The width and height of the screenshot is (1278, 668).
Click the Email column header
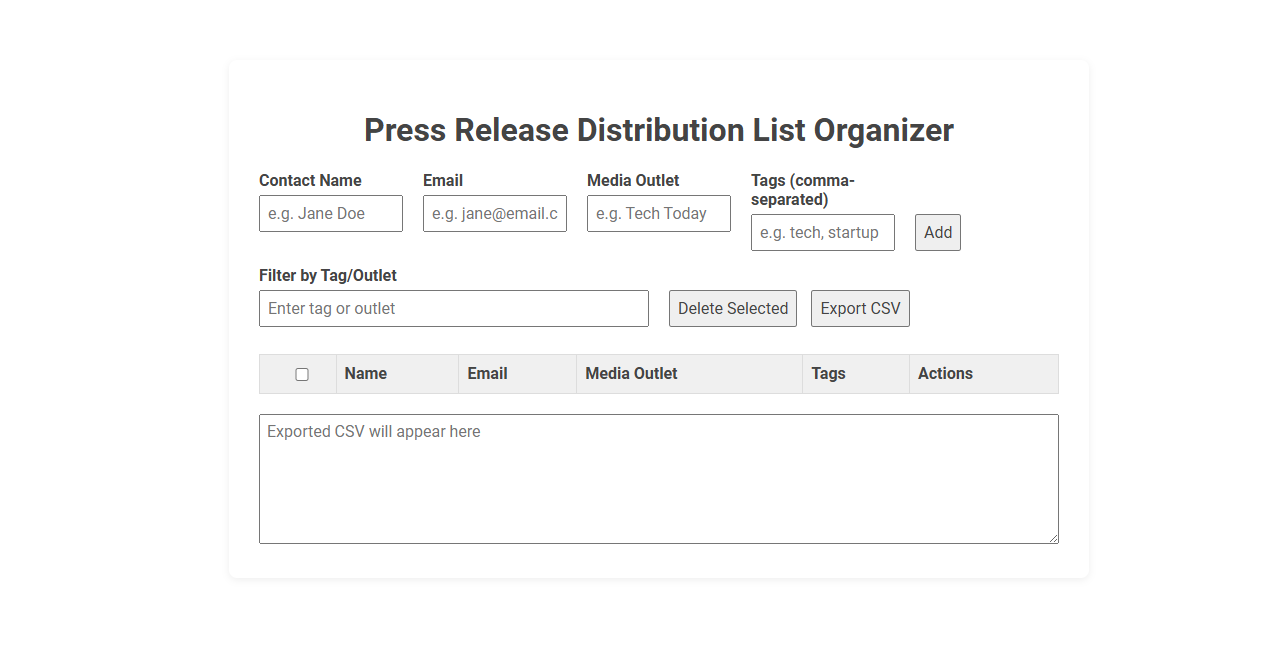click(487, 373)
